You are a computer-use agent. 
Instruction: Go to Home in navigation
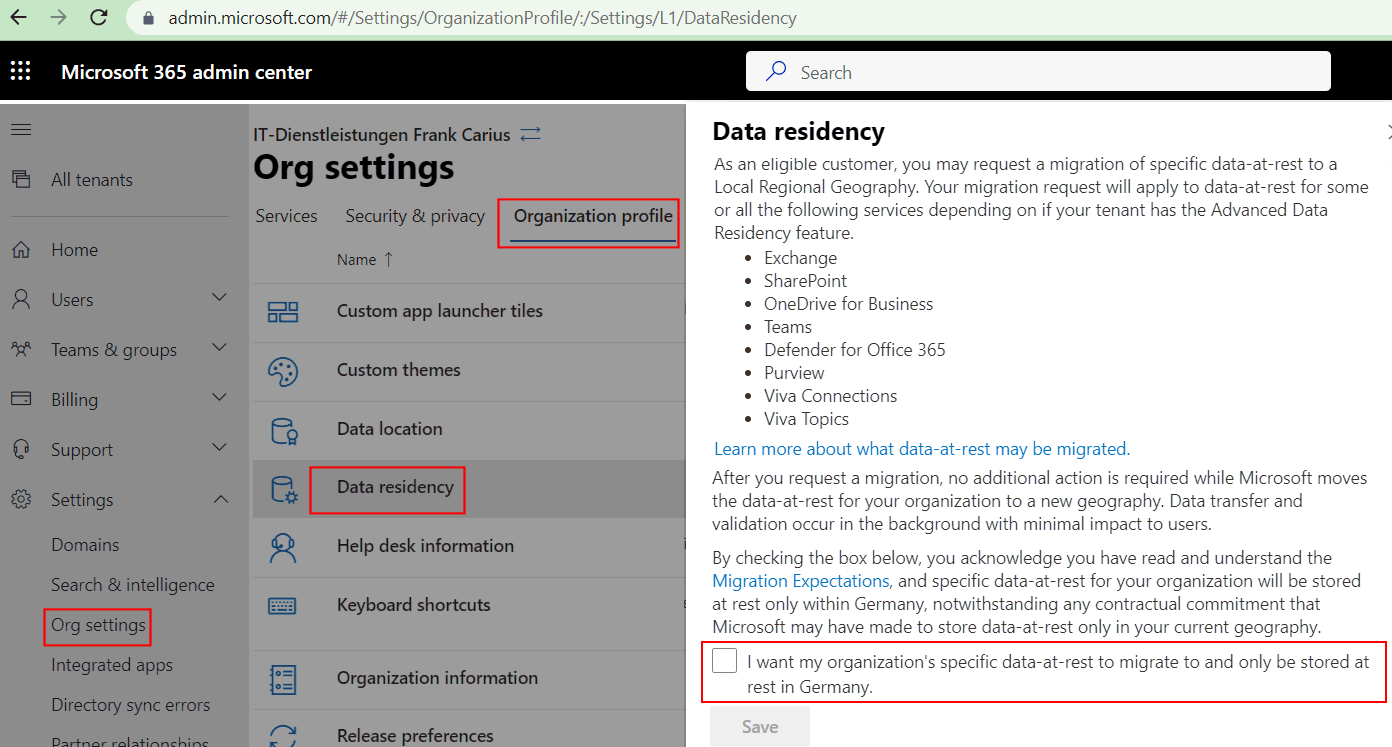tap(75, 250)
